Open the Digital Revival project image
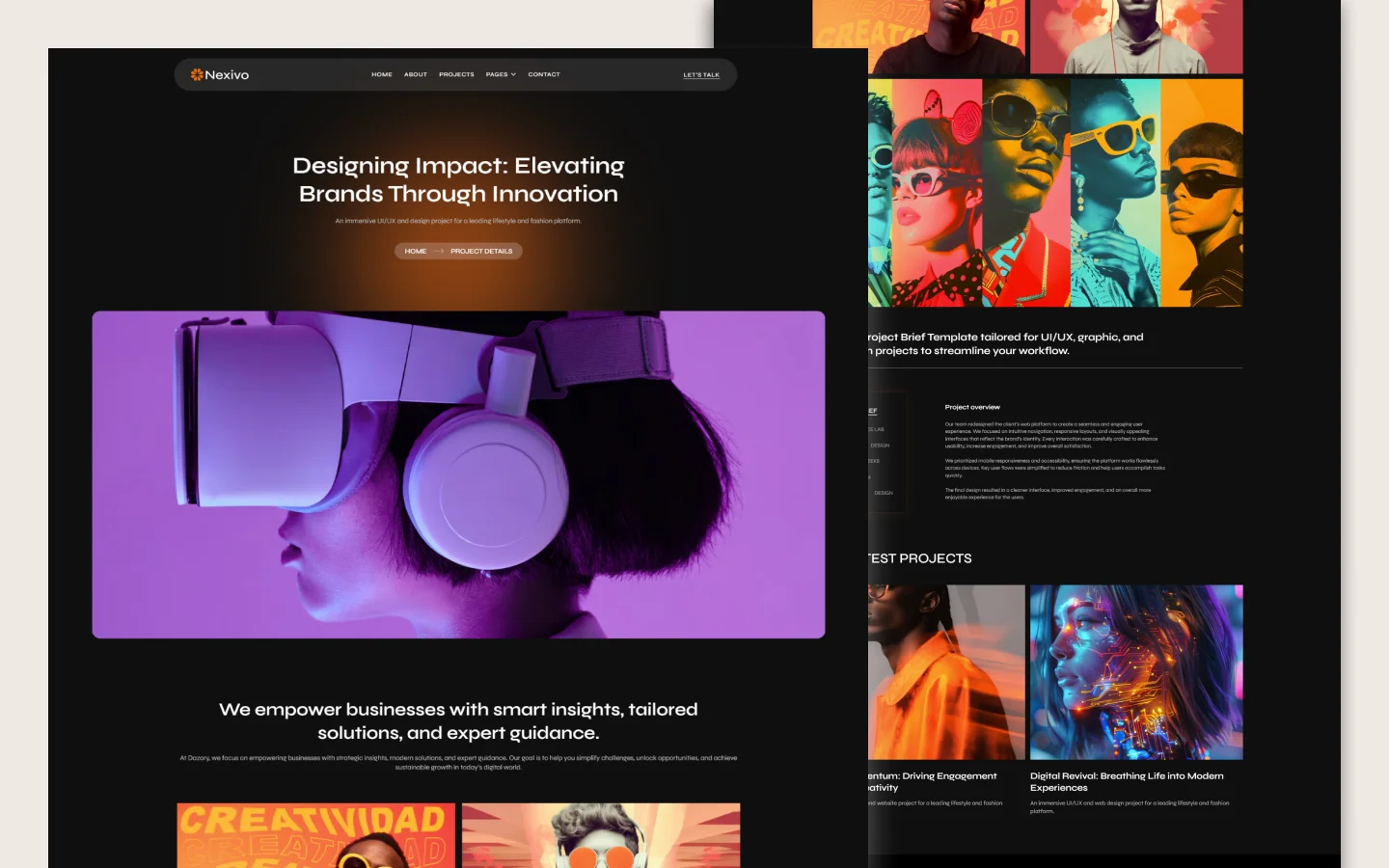Screen dimensions: 1389x868 coord(1136,672)
